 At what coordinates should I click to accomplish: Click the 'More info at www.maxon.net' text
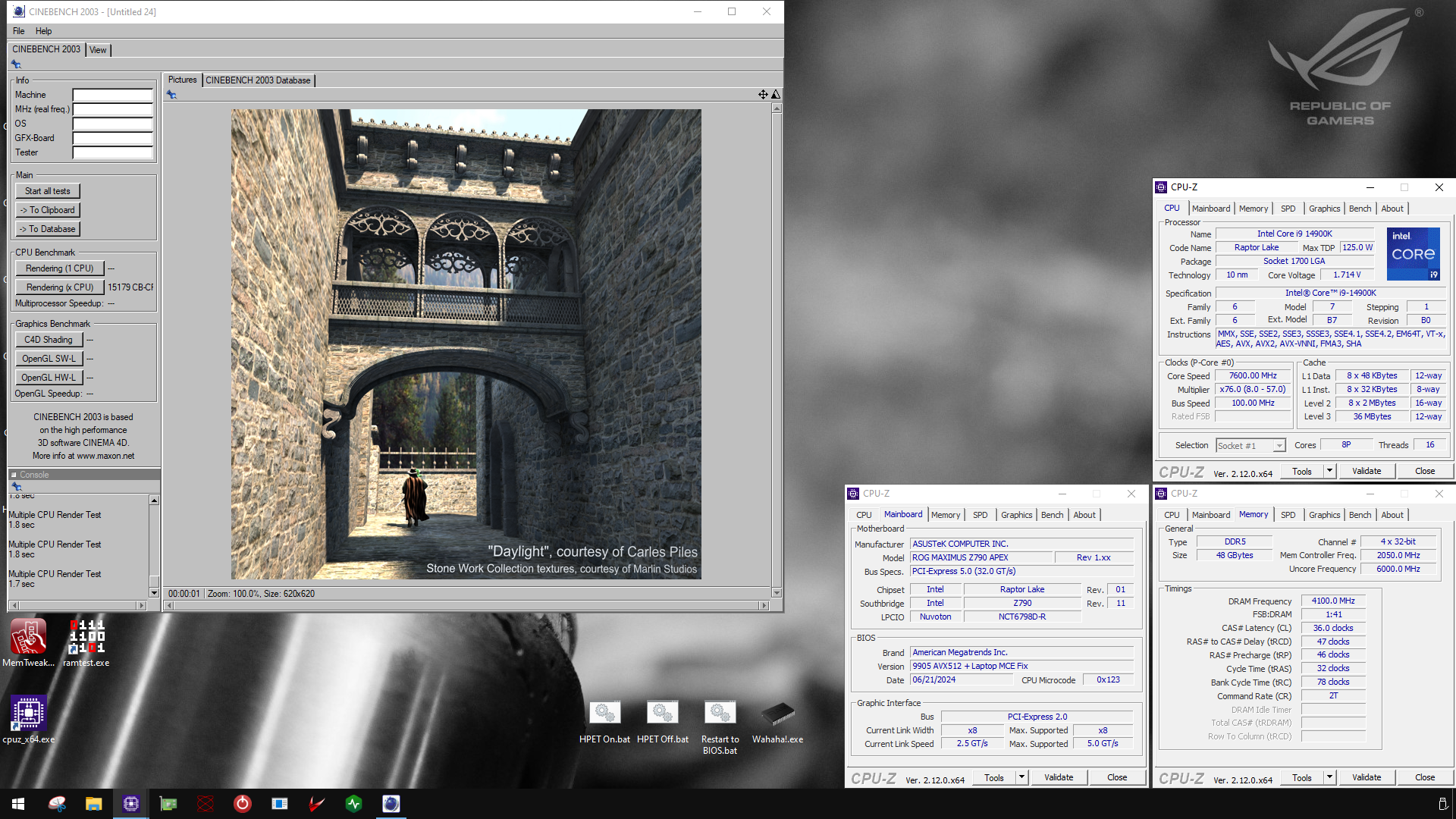click(83, 456)
